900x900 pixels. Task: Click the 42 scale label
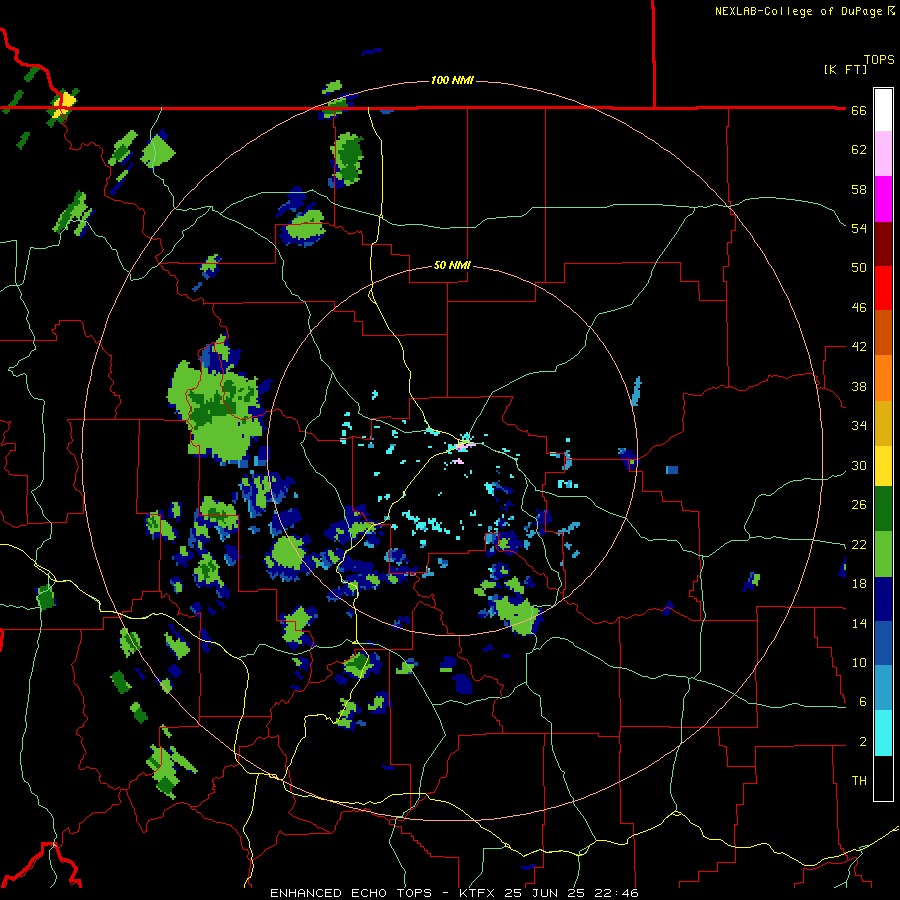pos(859,347)
